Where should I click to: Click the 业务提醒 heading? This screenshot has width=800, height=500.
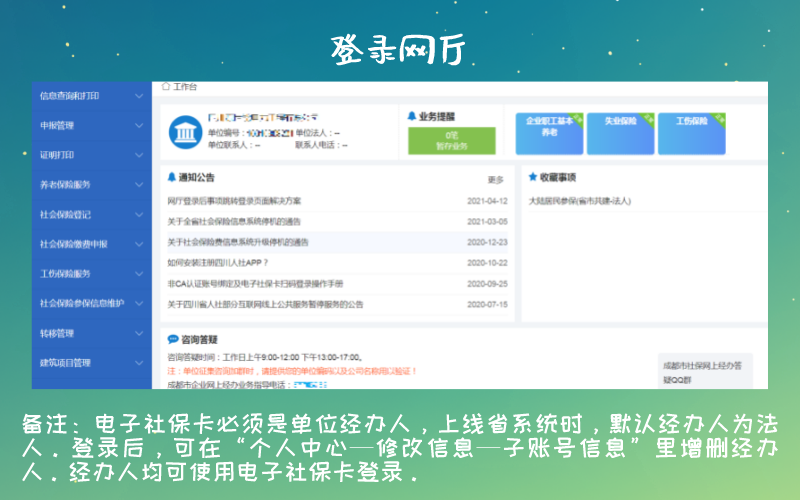437,116
